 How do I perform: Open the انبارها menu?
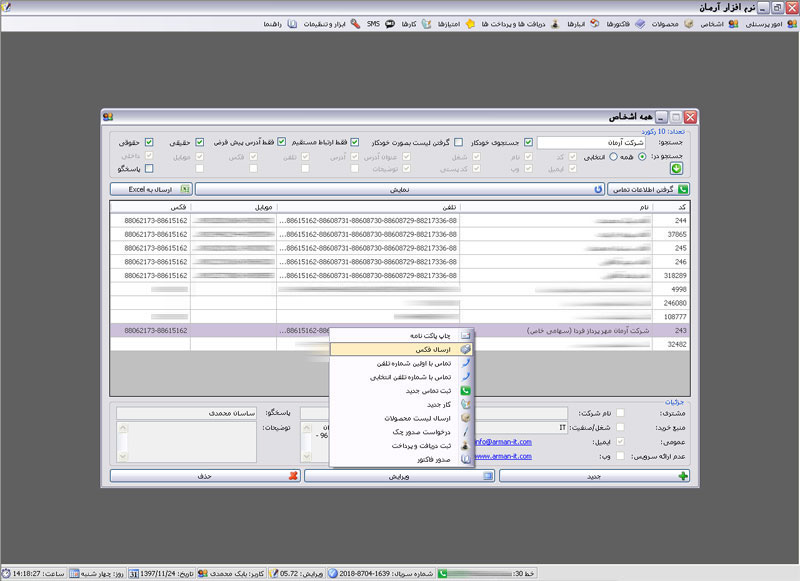pos(583,24)
